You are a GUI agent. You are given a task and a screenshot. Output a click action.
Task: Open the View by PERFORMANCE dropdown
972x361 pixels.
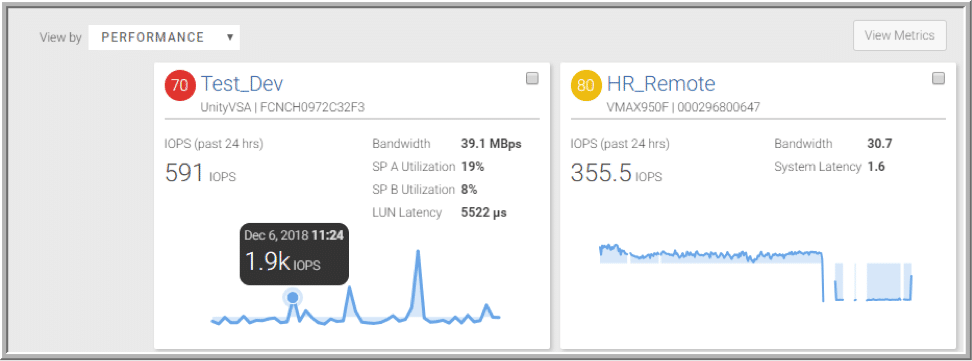click(164, 37)
